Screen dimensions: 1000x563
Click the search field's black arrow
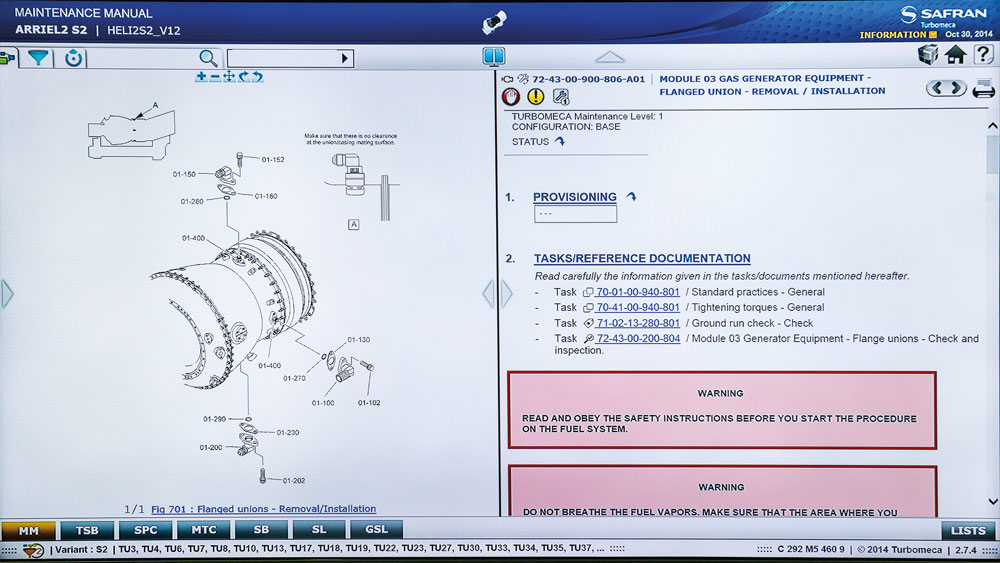point(345,59)
